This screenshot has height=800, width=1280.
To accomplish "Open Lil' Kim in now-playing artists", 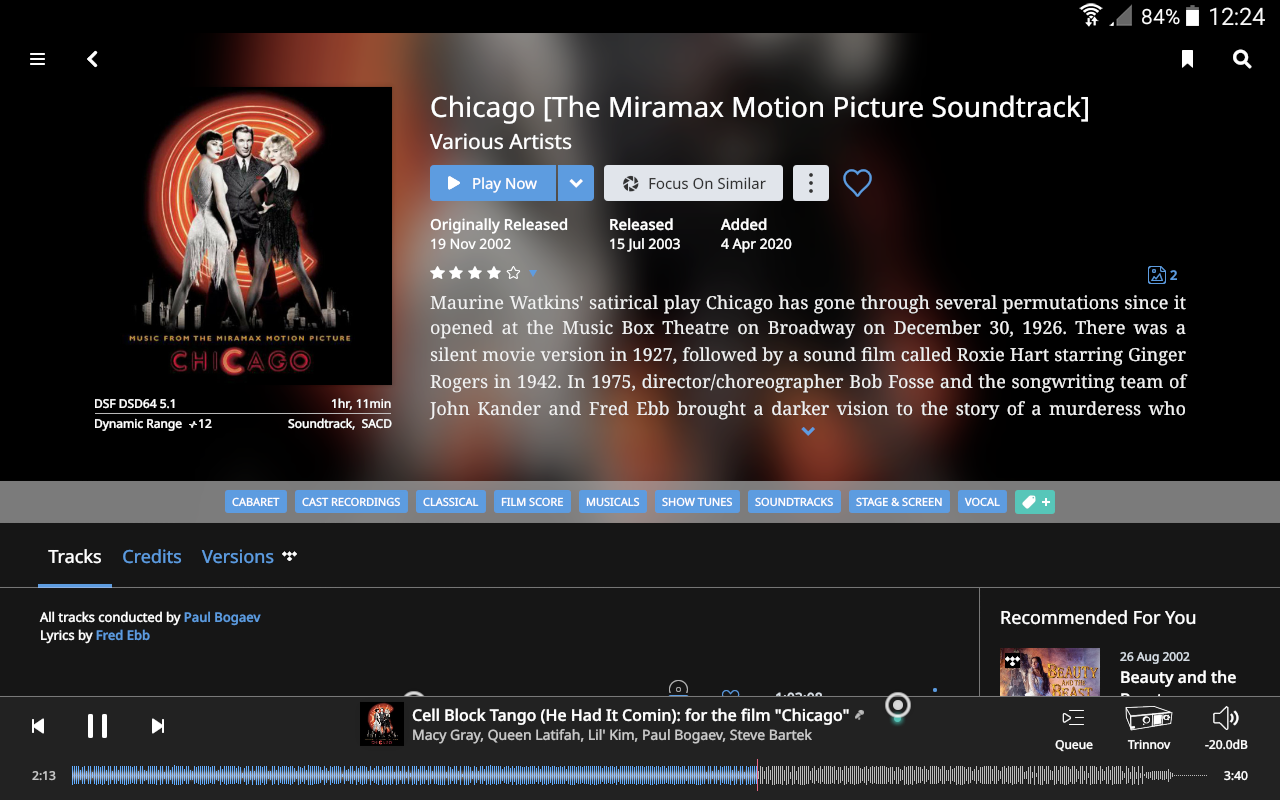I will click(x=604, y=736).
